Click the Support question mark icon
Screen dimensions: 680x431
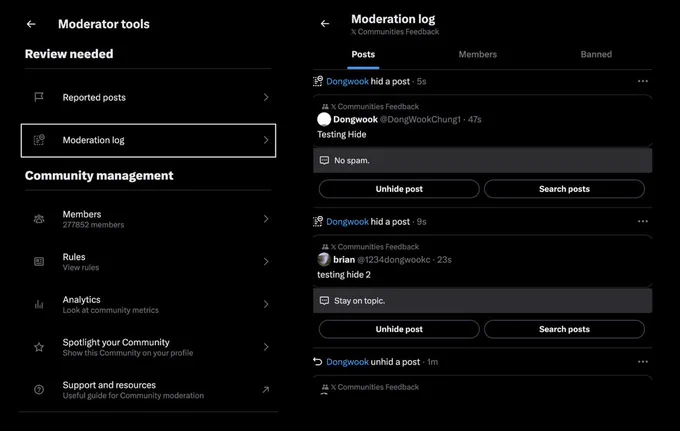(39, 389)
